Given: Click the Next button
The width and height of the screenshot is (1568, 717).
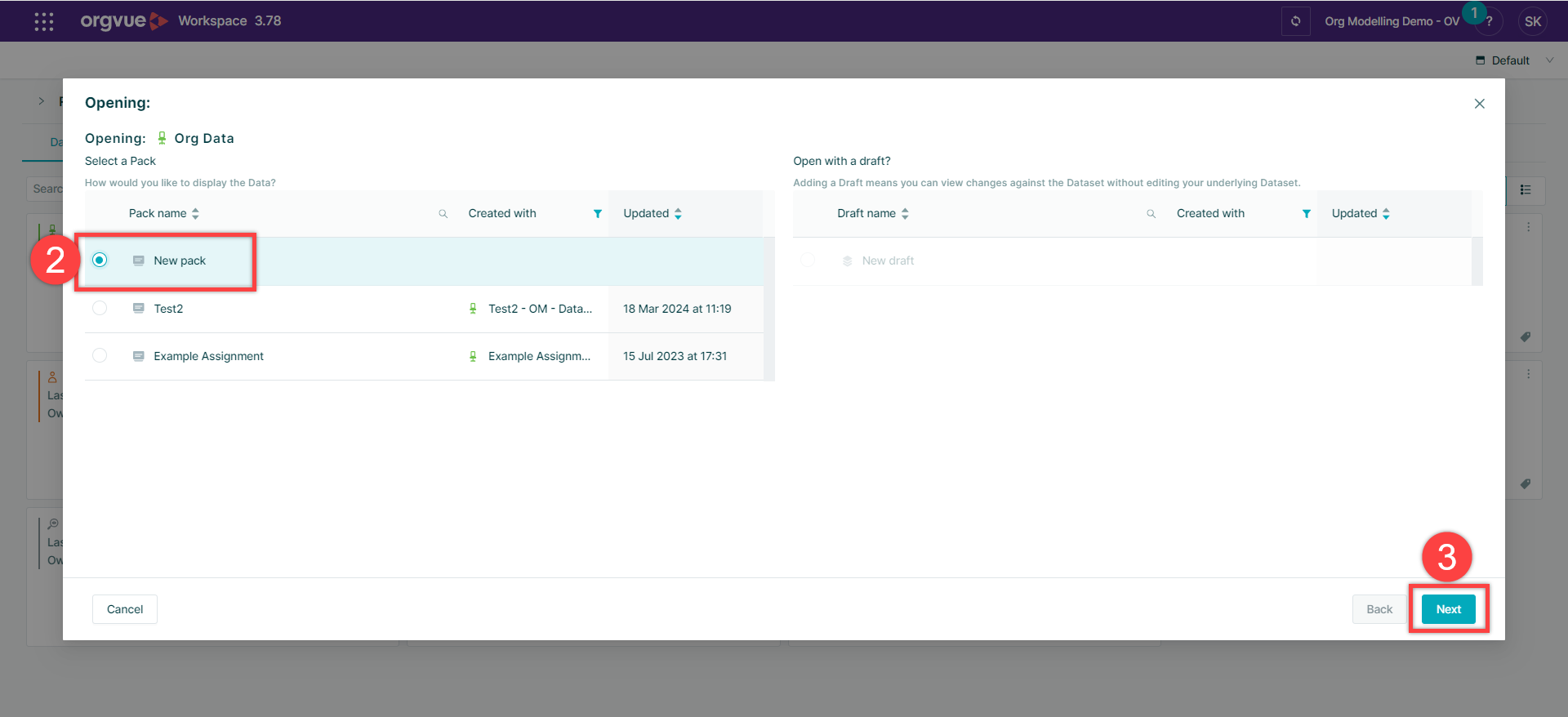Looking at the screenshot, I should (x=1448, y=609).
